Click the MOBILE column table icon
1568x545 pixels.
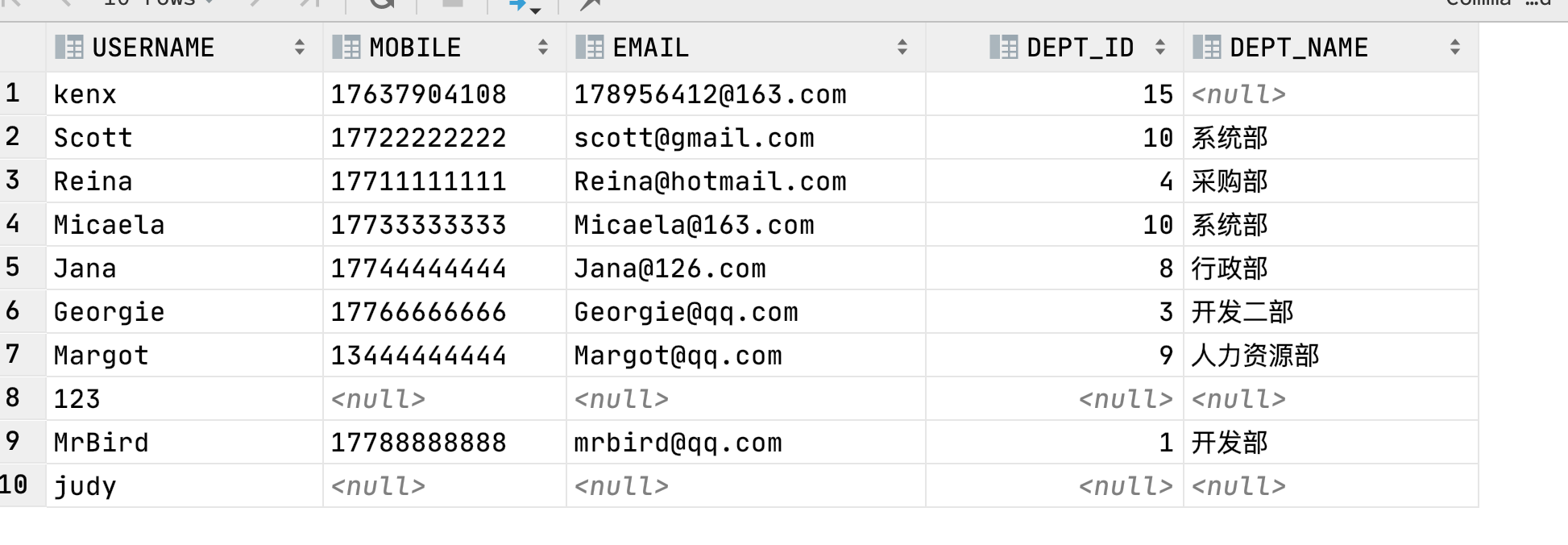pos(346,48)
